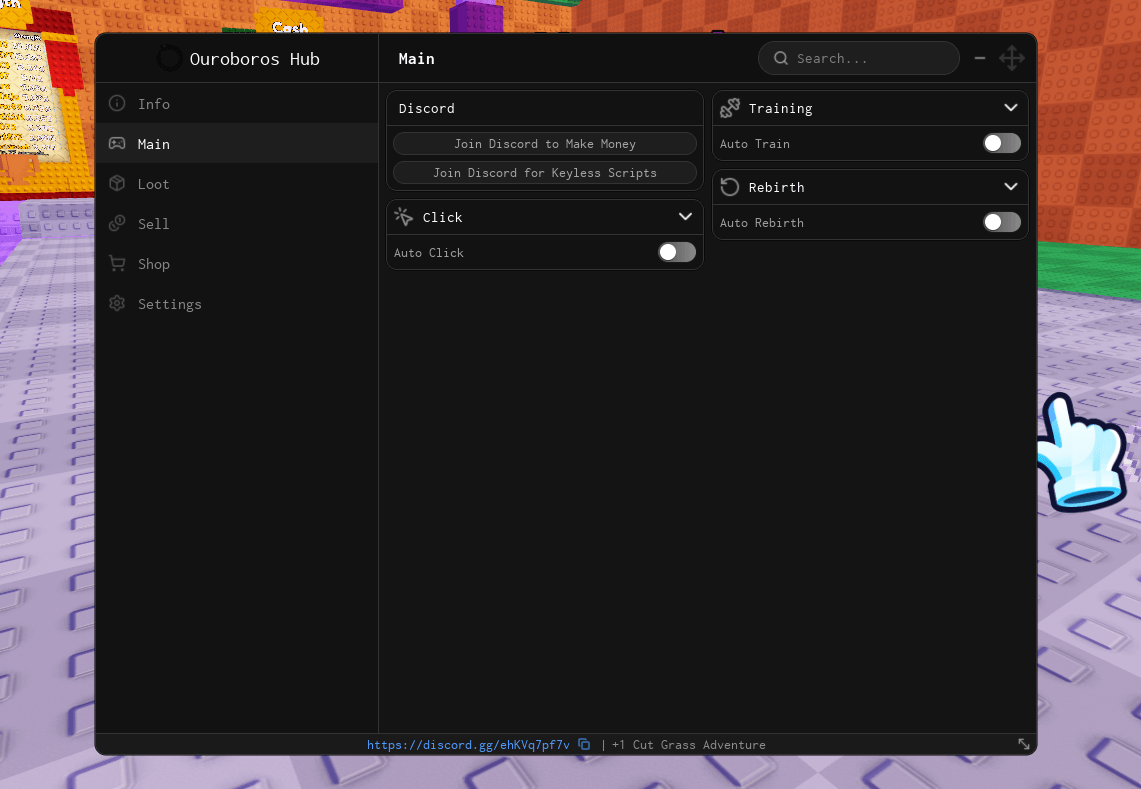The image size is (1141, 789).
Task: Click the magnifier icon in search box
Action: (x=781, y=58)
